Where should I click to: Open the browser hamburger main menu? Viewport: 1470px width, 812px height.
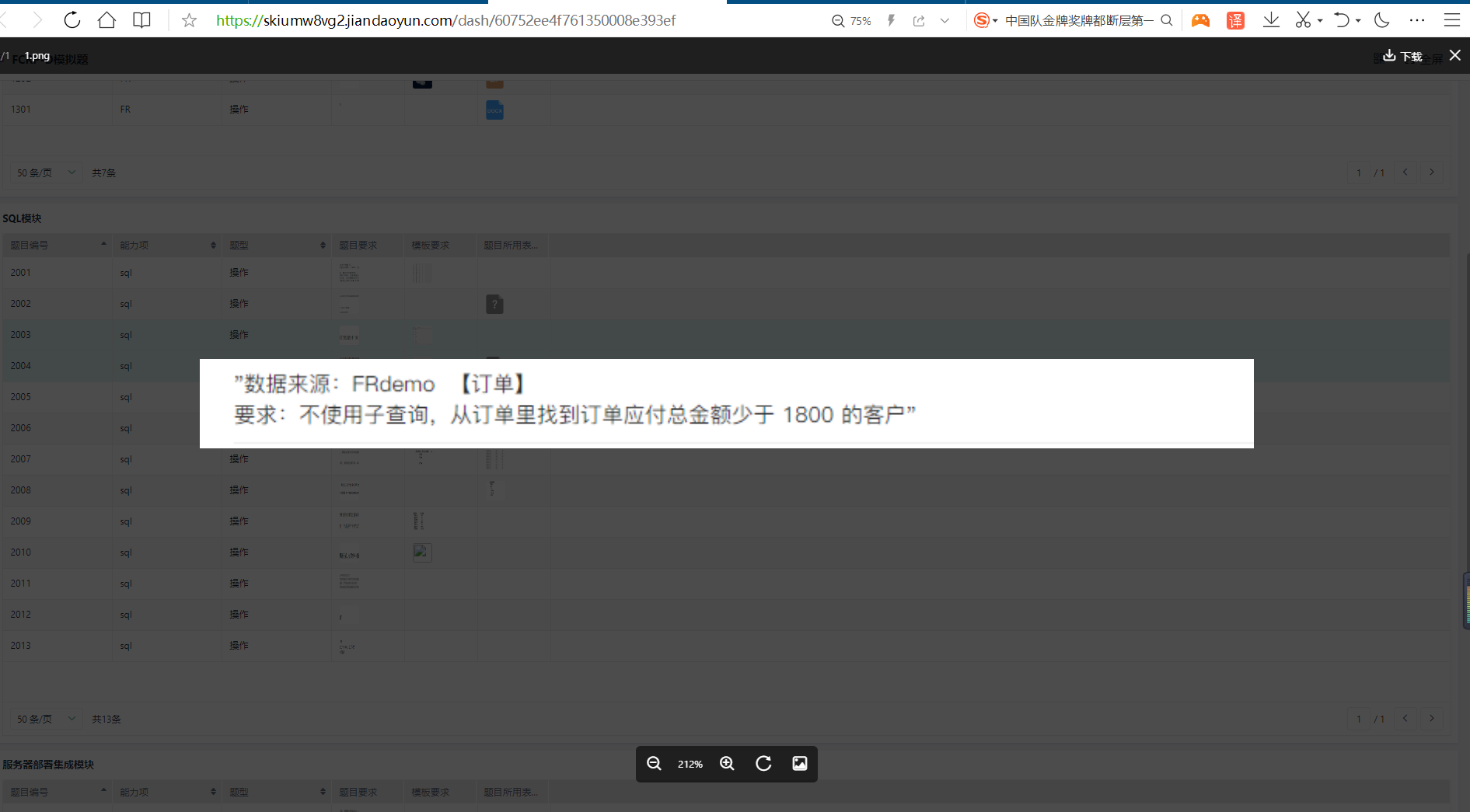1451,20
